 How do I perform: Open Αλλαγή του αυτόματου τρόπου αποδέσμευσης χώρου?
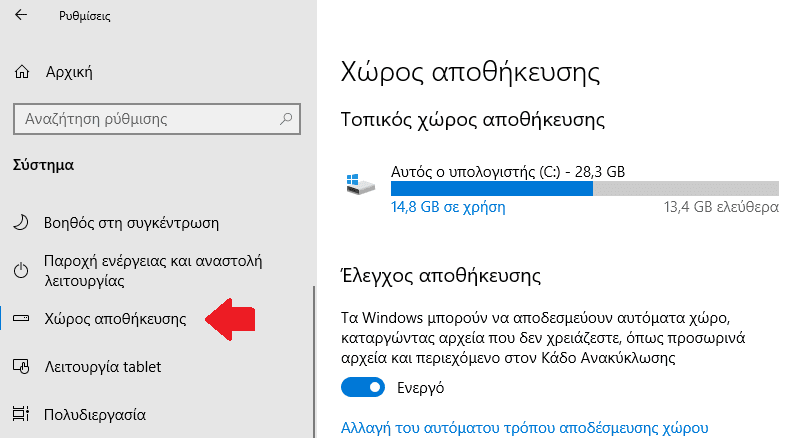tap(524, 428)
